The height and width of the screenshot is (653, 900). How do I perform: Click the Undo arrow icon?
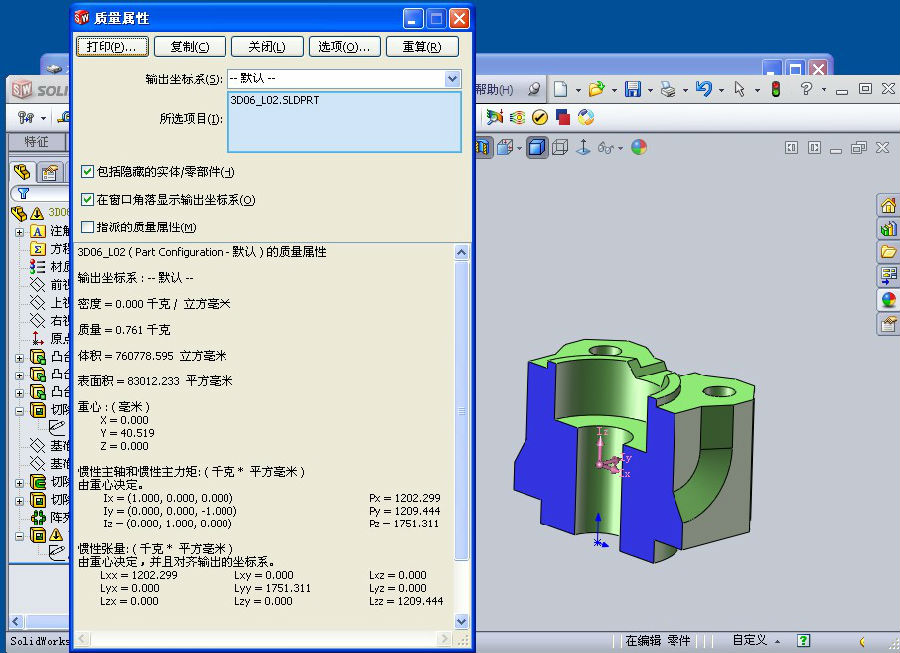click(x=703, y=89)
